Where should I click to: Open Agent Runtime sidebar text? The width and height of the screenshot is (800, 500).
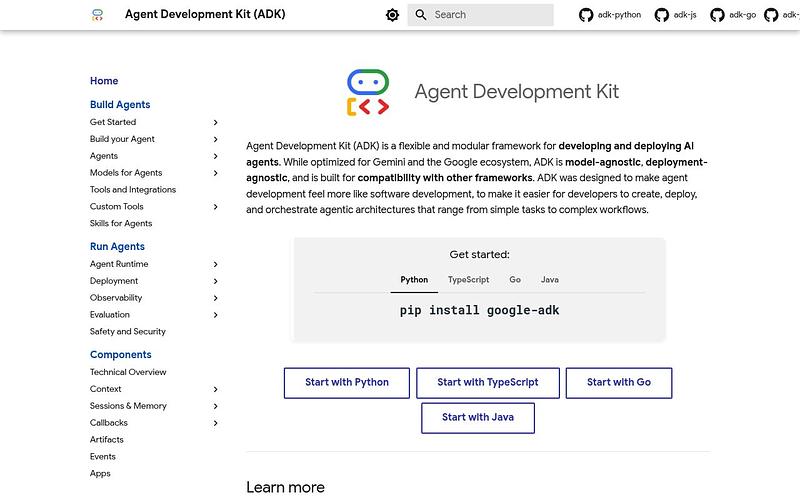coord(119,264)
